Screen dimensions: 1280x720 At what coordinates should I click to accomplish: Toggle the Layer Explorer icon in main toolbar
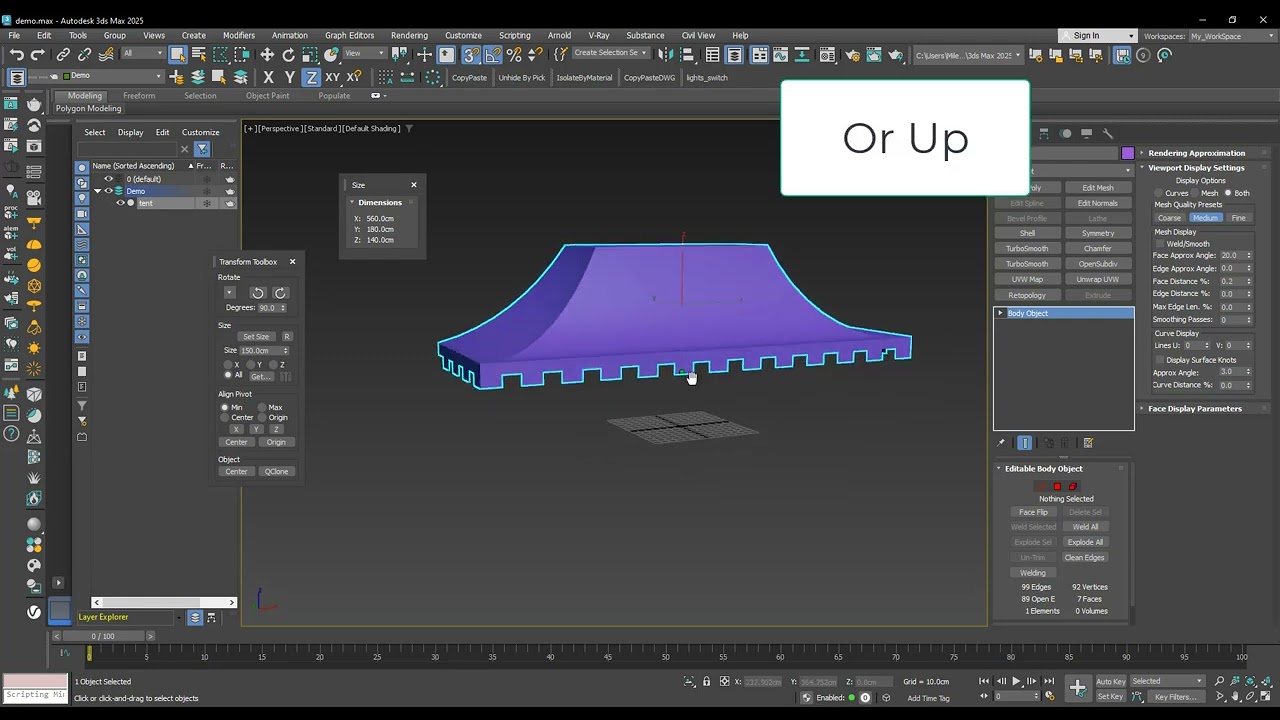(735, 55)
